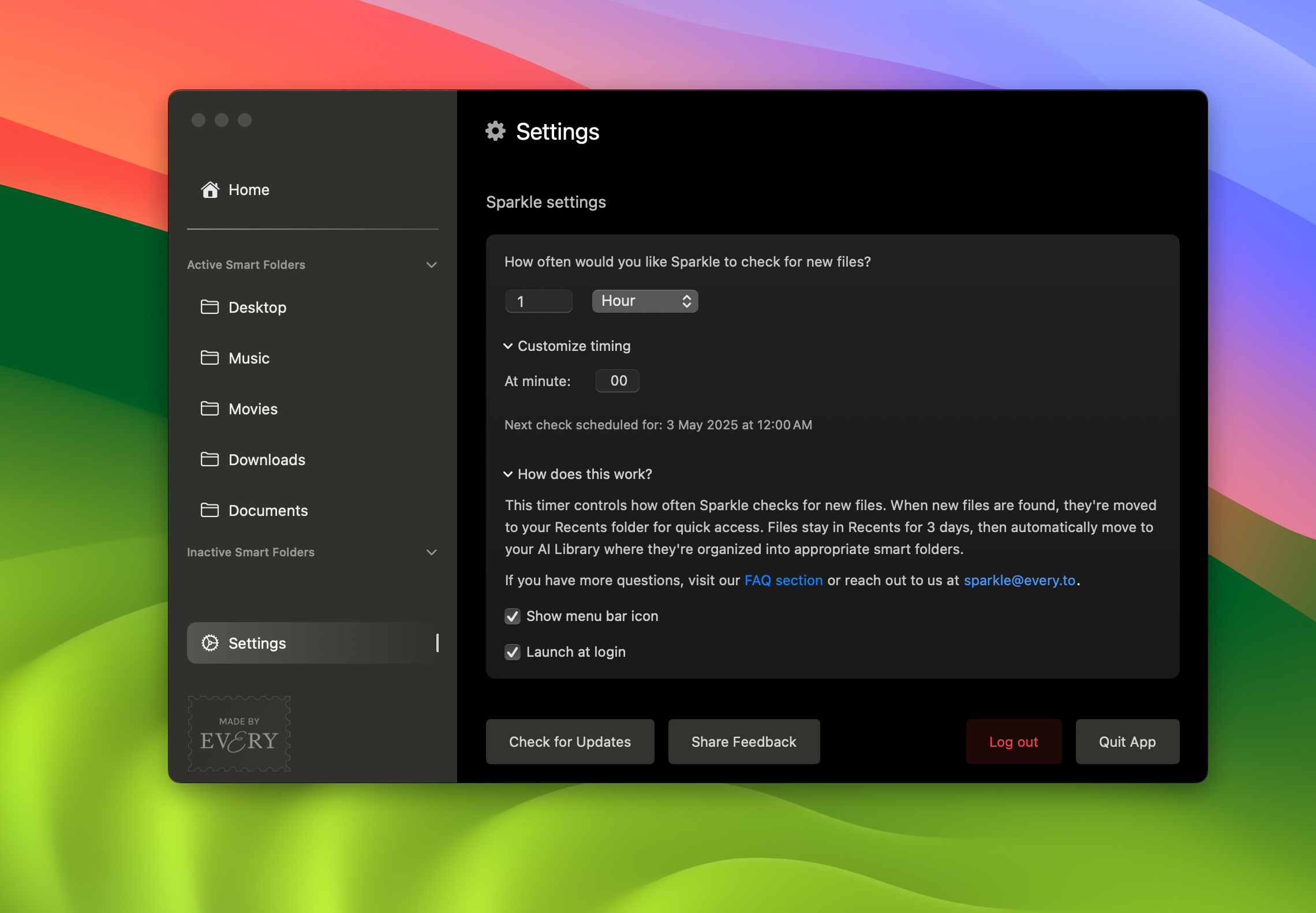This screenshot has height=913, width=1316.
Task: Disable Launch at login checkbox
Action: tap(513, 652)
